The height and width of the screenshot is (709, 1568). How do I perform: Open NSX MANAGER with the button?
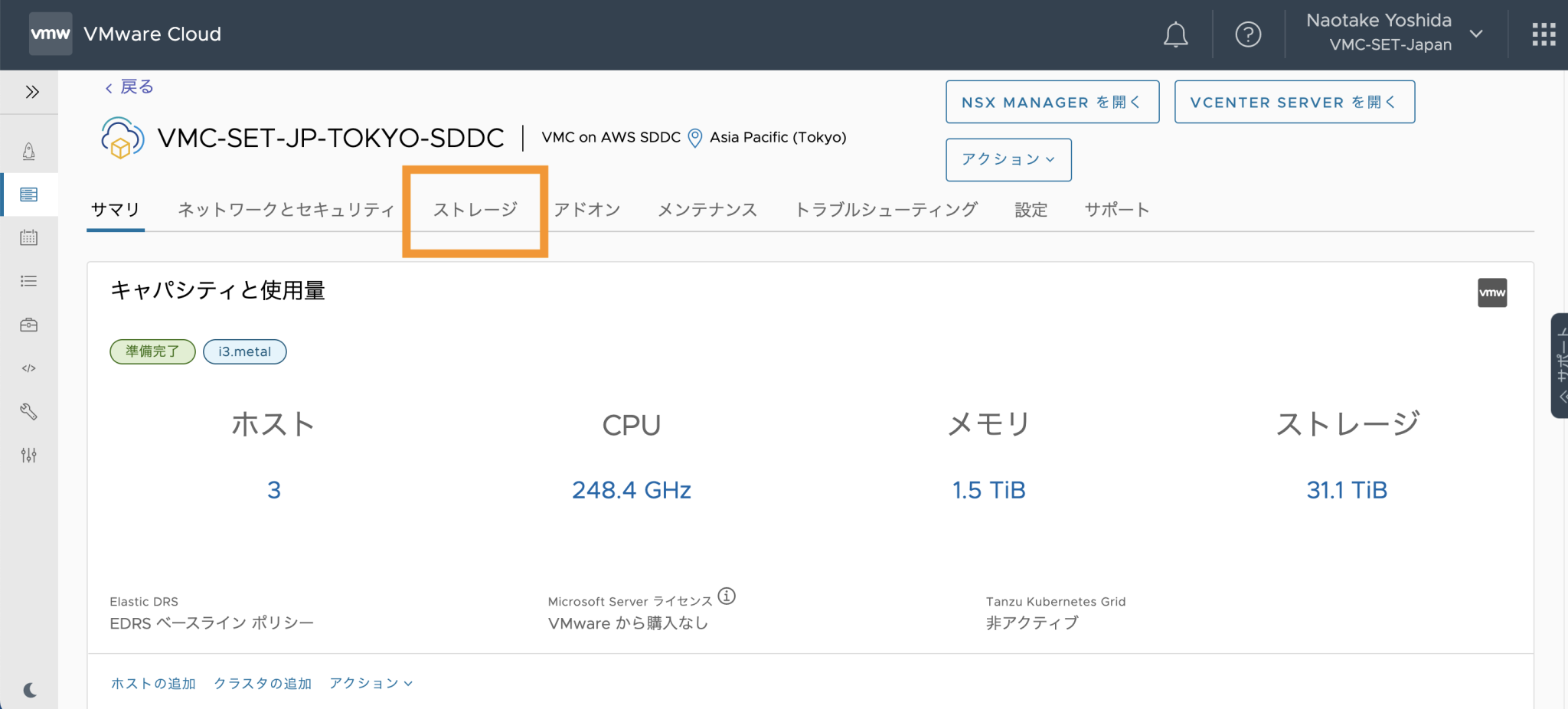(1052, 102)
